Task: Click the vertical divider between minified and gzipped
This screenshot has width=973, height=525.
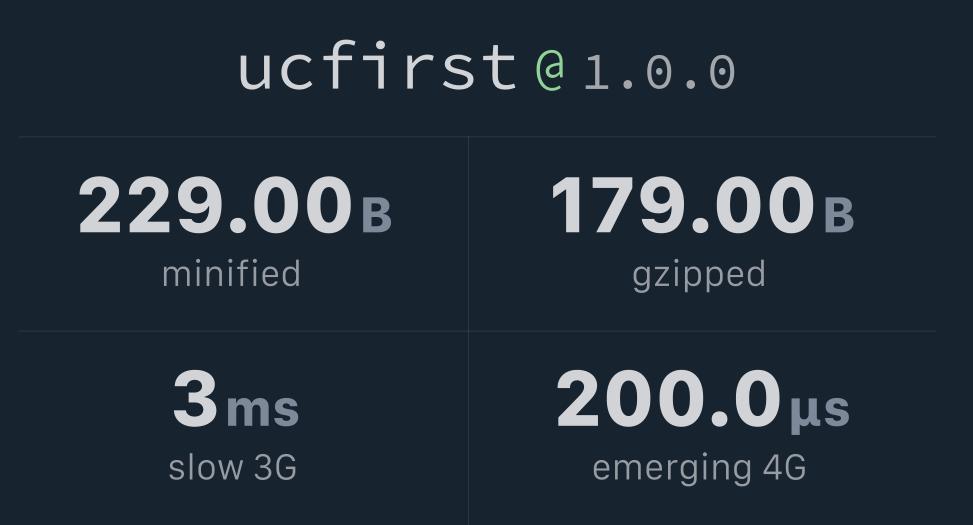Action: [468, 233]
